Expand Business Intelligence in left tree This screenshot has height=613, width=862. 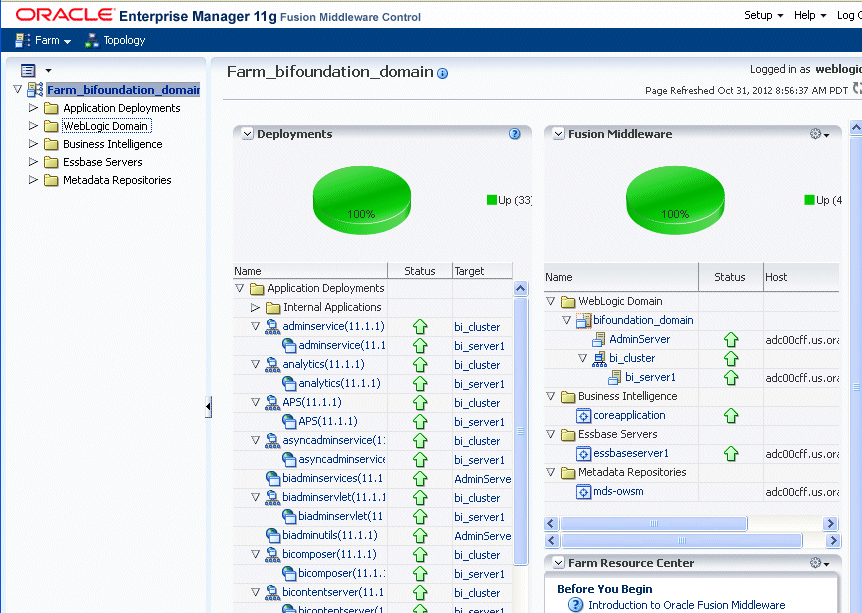click(33, 144)
